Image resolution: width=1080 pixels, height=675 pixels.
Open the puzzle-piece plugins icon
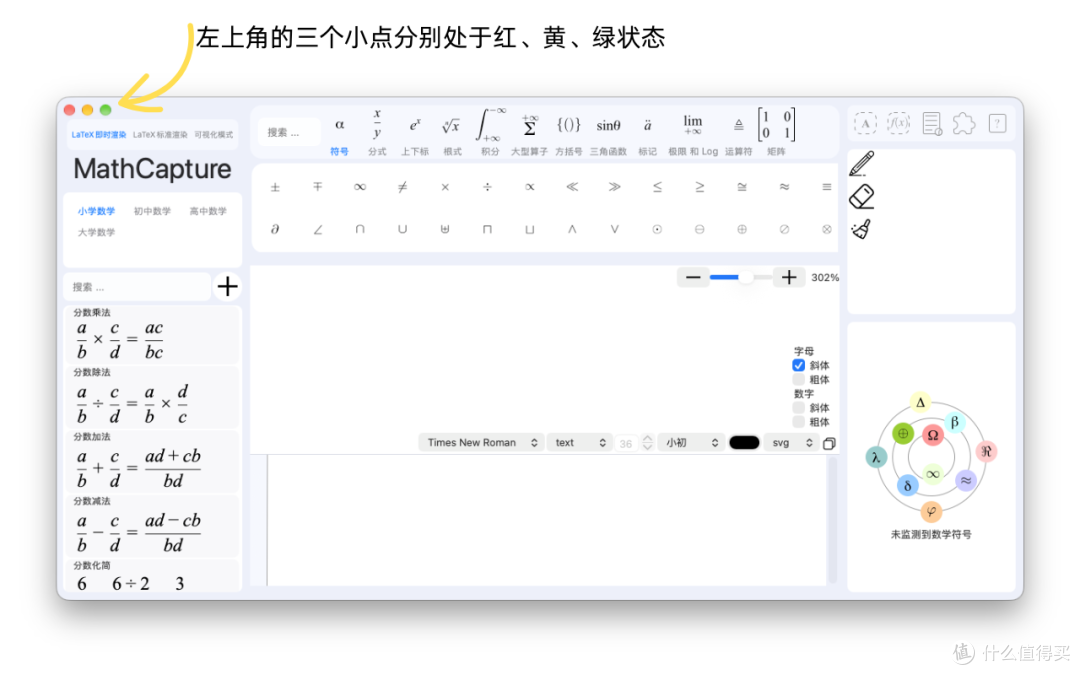[964, 123]
